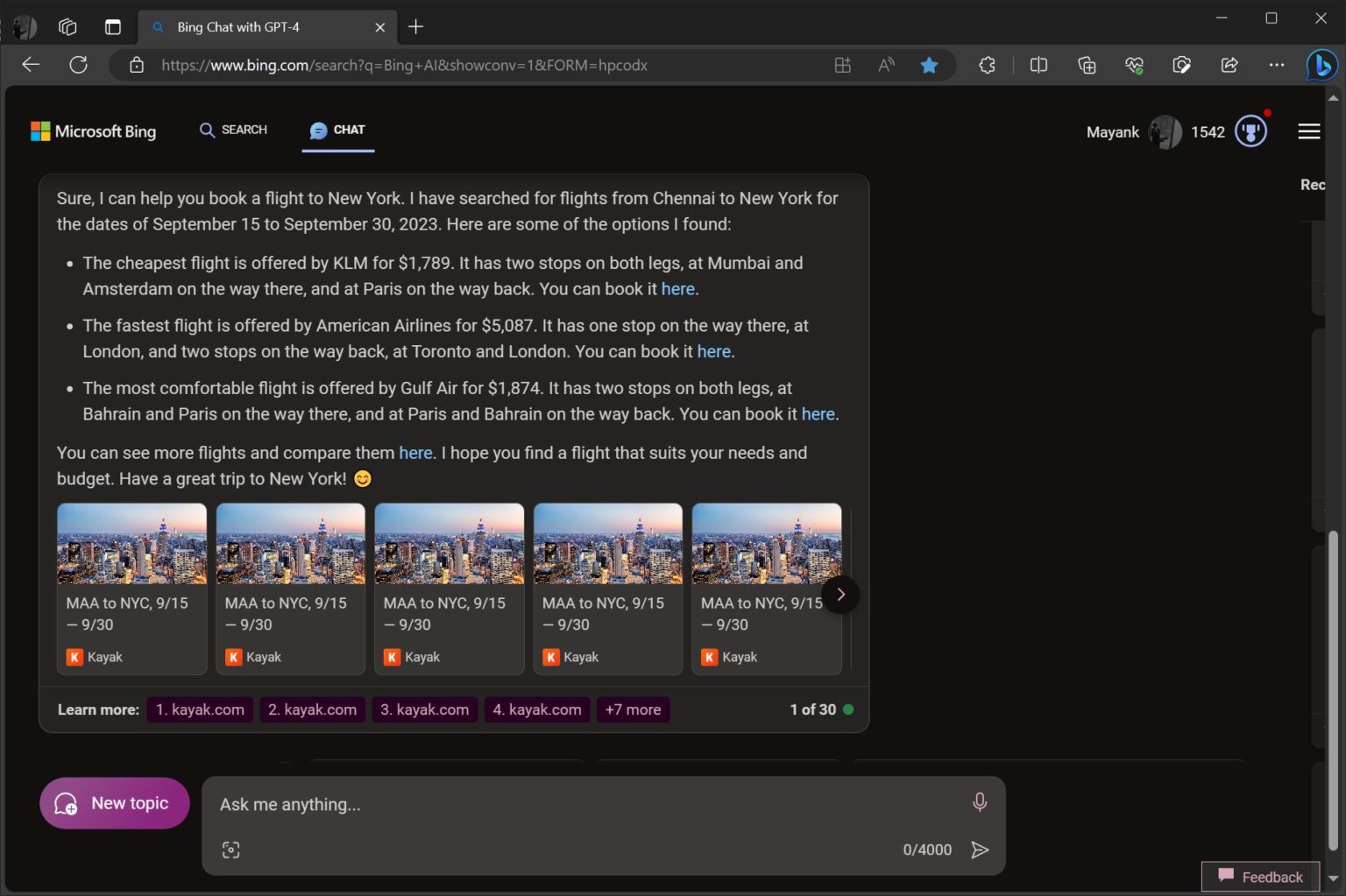The width and height of the screenshot is (1346, 896).
Task: Open the KLM booking here link
Action: [677, 289]
